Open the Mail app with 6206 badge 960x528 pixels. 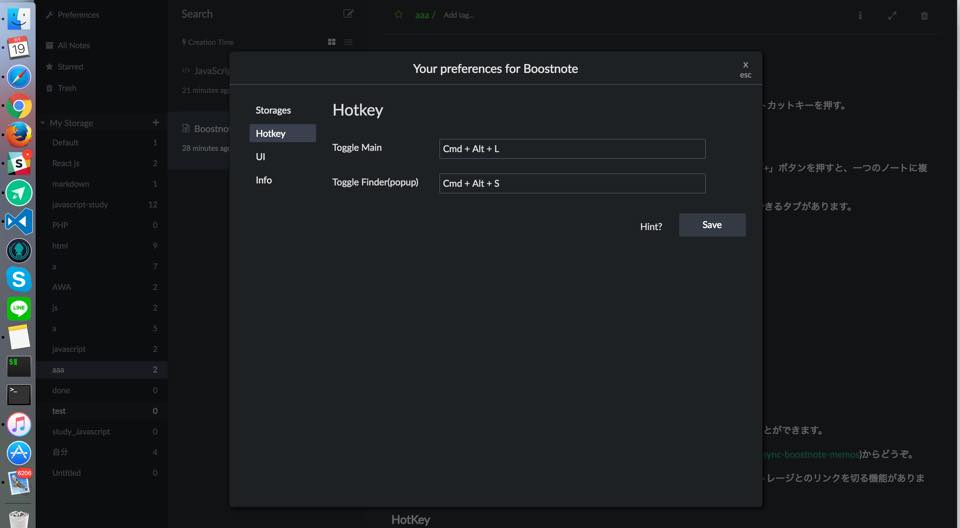[18, 483]
